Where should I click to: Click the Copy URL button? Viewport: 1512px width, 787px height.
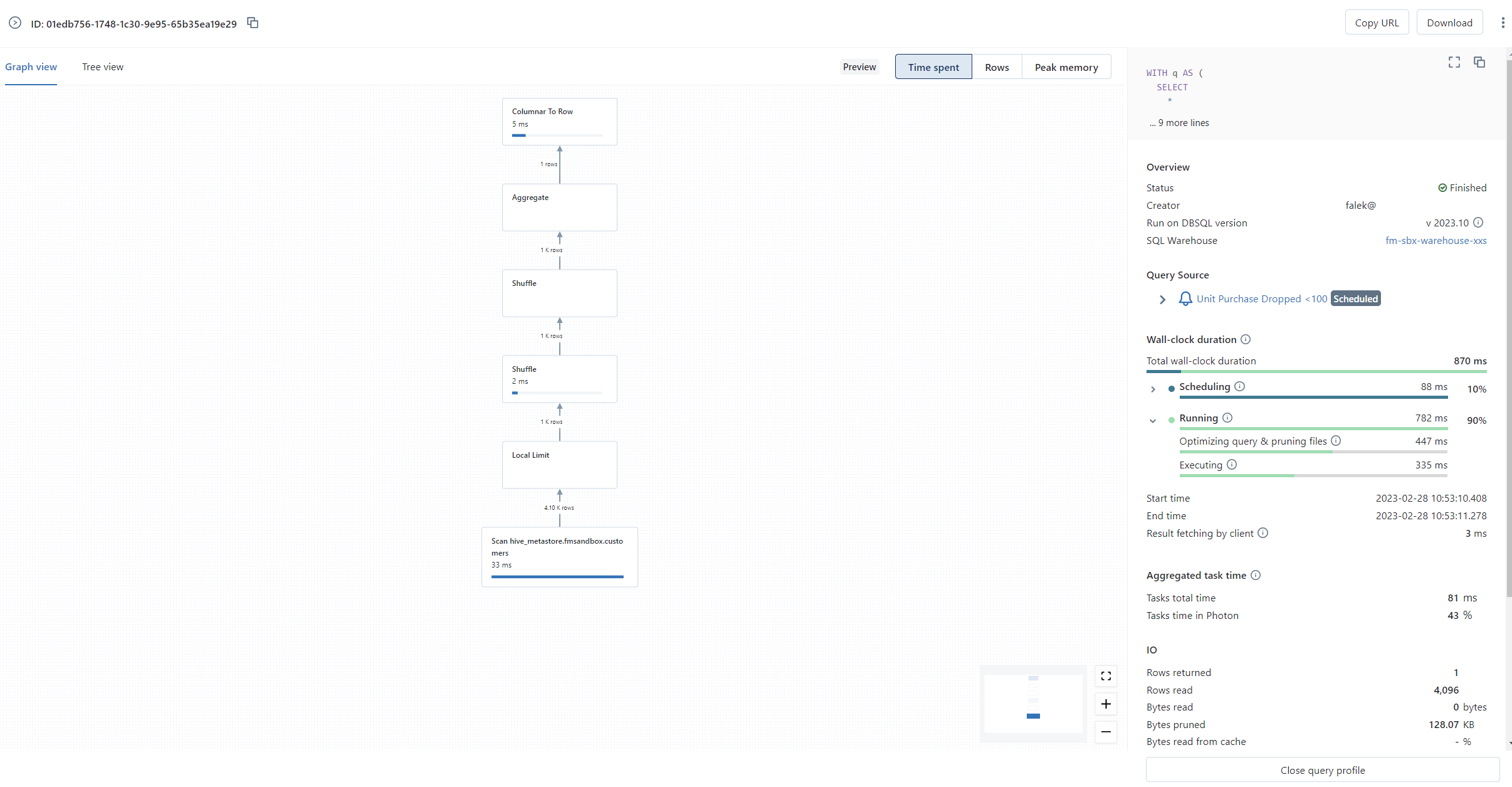pyautogui.click(x=1377, y=22)
